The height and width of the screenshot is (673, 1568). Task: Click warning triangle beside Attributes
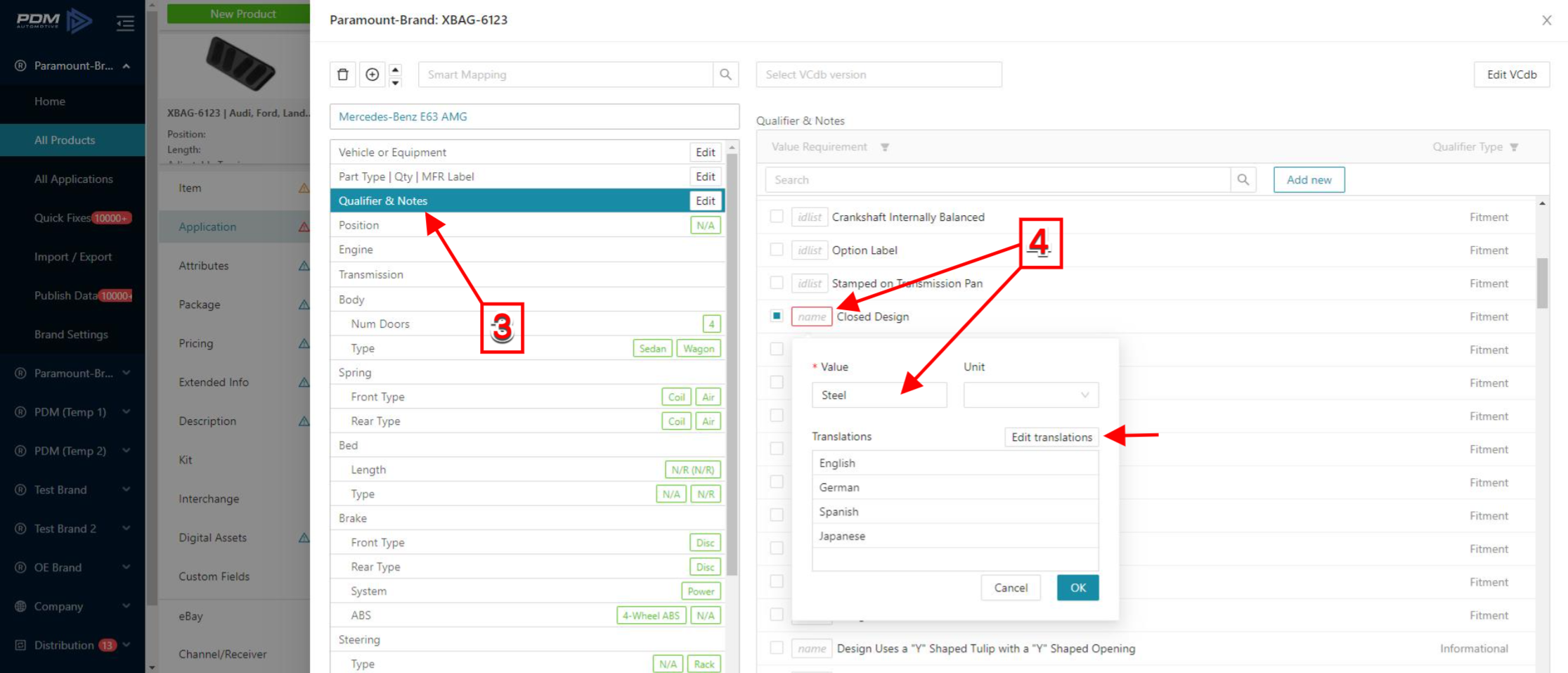click(x=304, y=266)
